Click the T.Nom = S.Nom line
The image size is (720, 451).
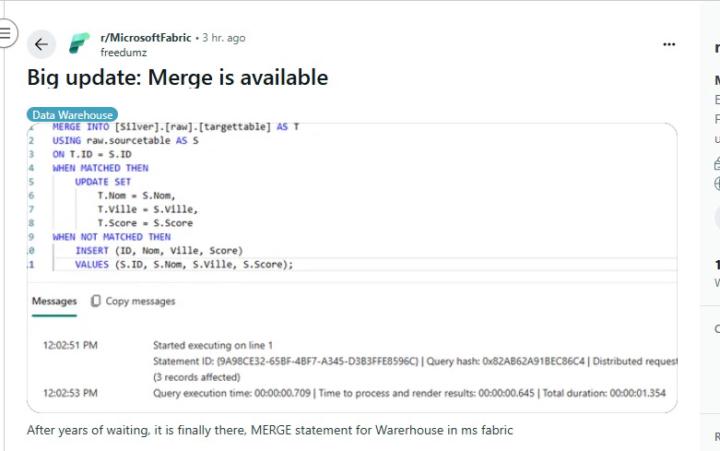(136, 196)
